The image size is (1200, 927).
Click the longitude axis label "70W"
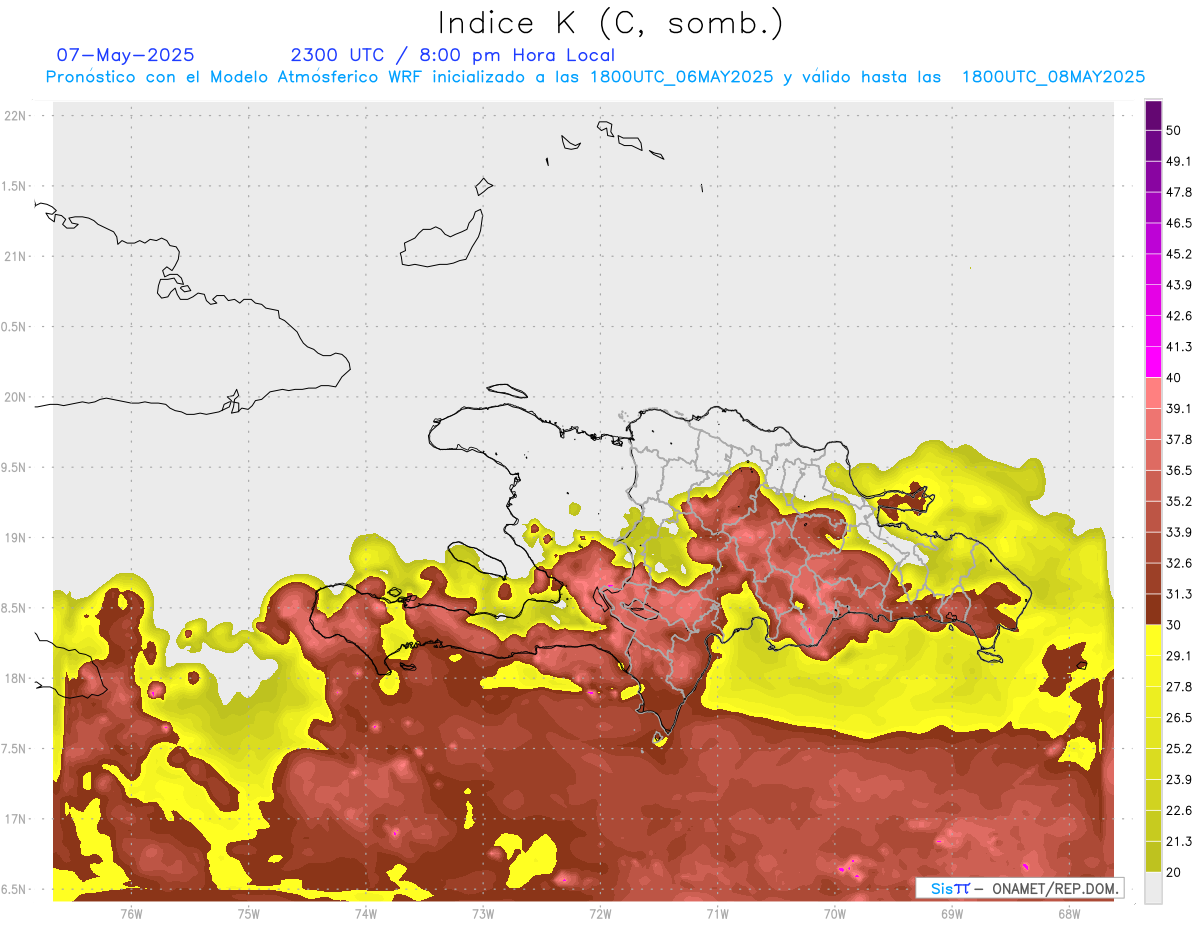834,913
